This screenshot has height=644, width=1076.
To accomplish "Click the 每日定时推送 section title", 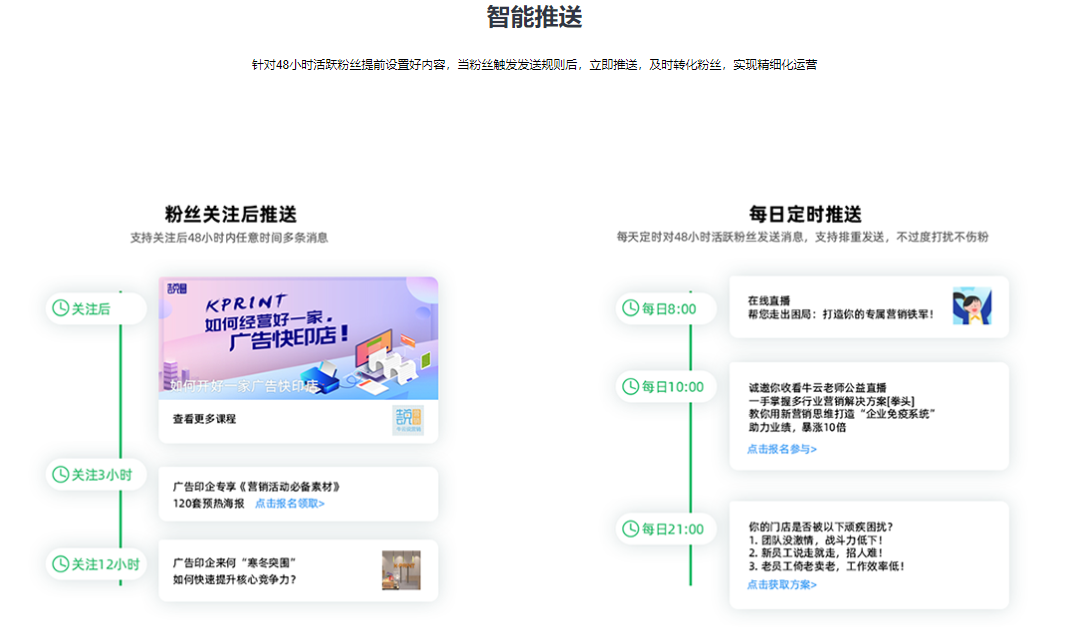I will coord(804,214).
